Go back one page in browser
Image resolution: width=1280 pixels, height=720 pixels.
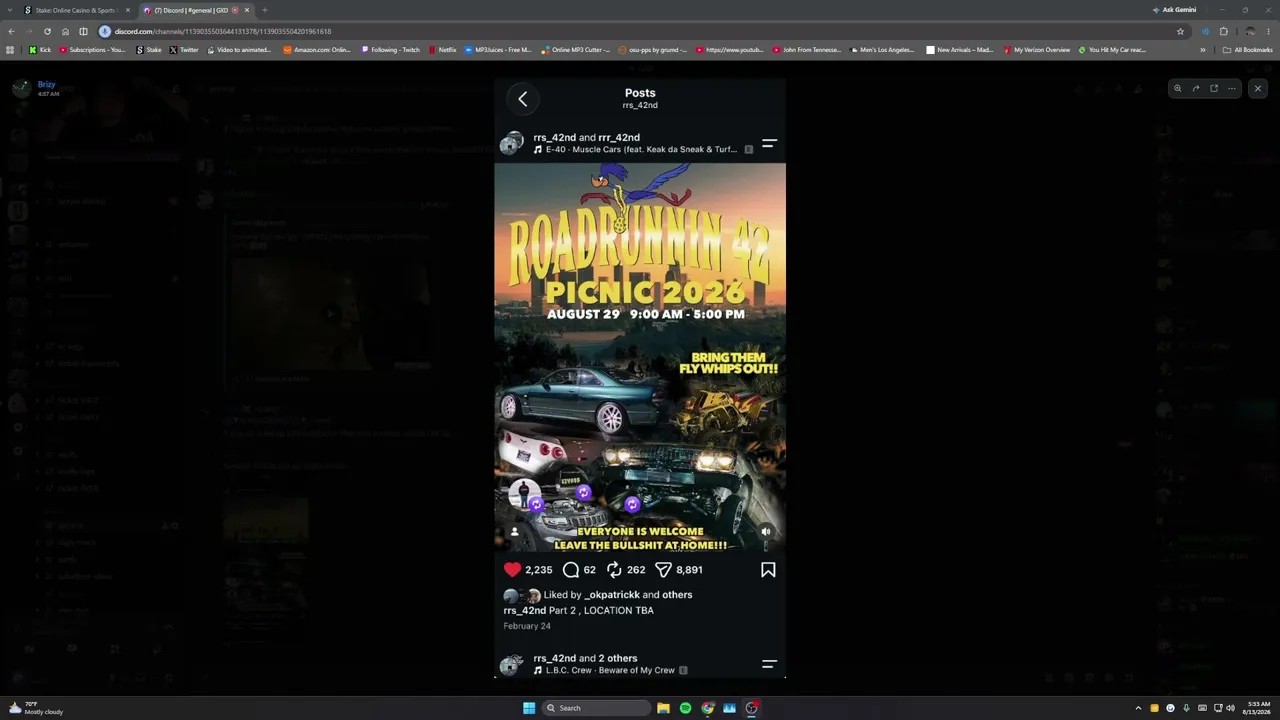11,31
